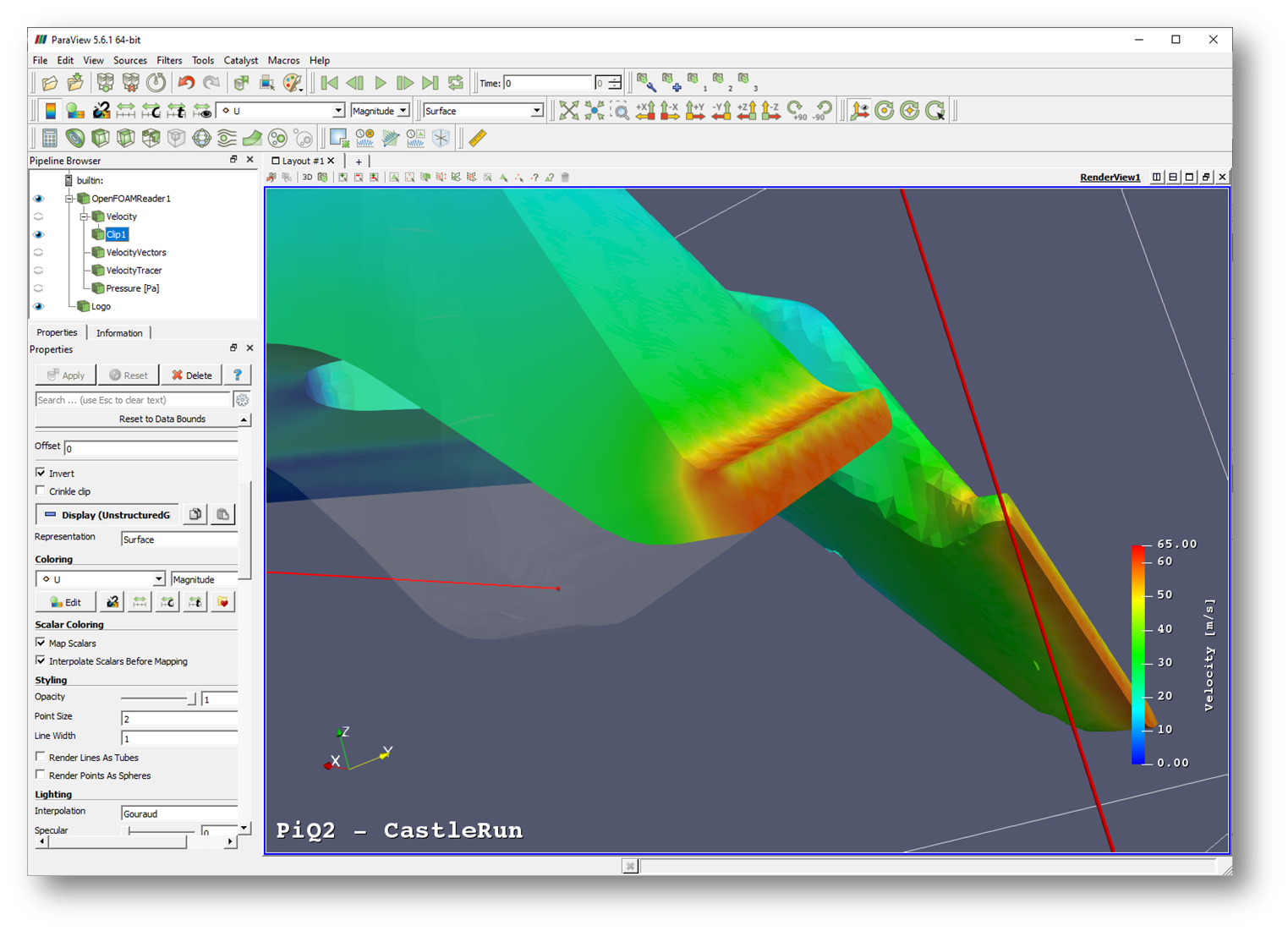Open the Filters menu
Image resolution: width=1288 pixels, height=931 pixels.
(x=169, y=61)
